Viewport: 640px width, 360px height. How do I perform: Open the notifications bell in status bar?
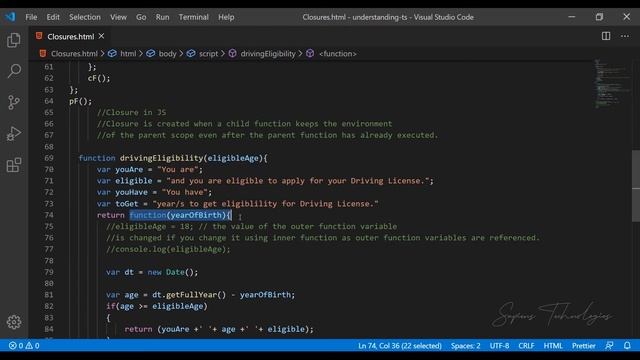click(x=627, y=346)
